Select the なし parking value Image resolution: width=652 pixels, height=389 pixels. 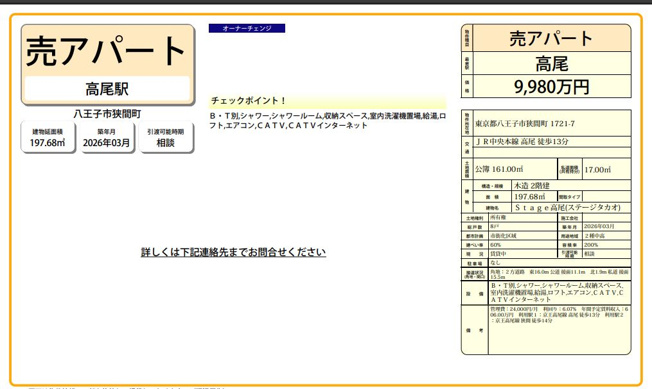coord(495,263)
